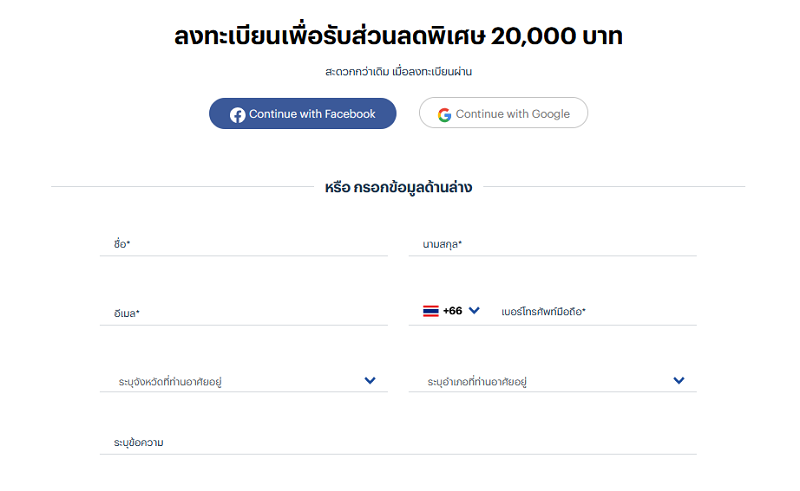Click the สะดวกกว่าเดิม เมื่อลงทะเบียนผ่าน subtitle text
The image size is (800, 491).
tap(398, 72)
